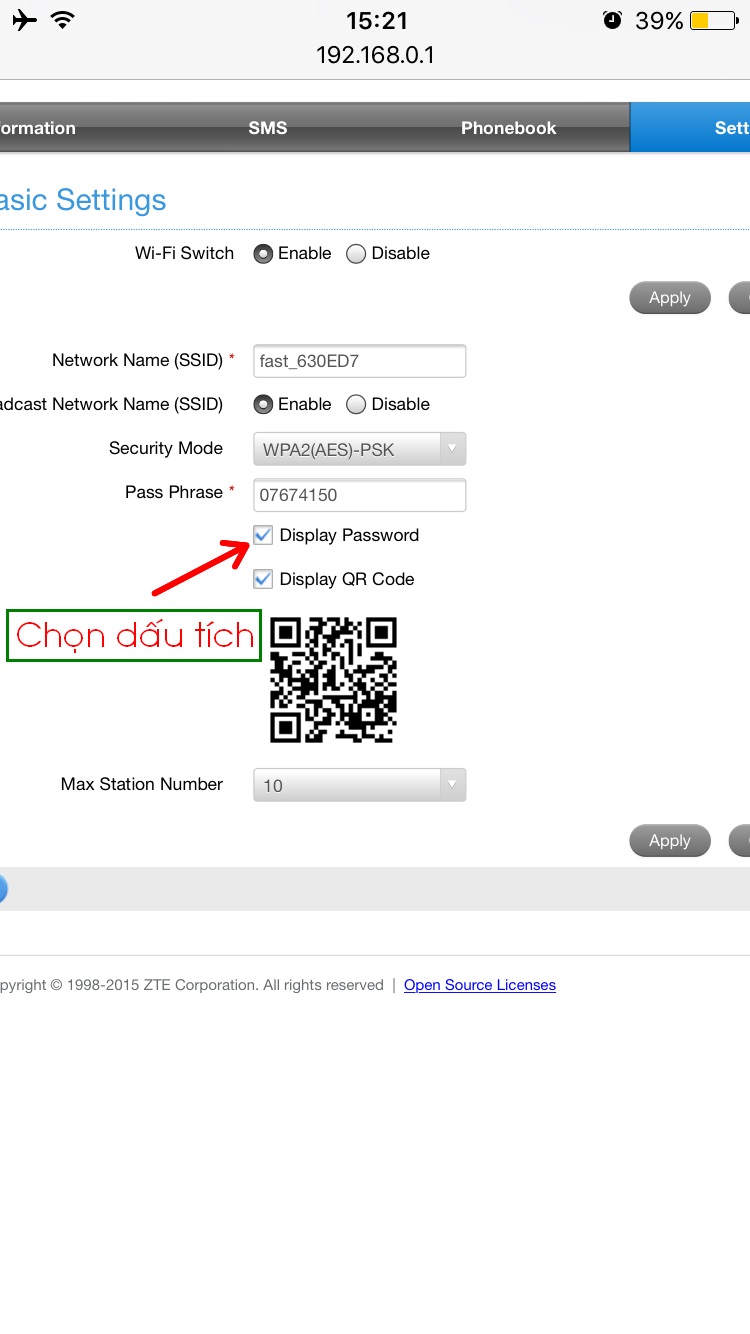This screenshot has width=750, height=1334.
Task: Switch to the Phonebook tab
Action: 508,128
